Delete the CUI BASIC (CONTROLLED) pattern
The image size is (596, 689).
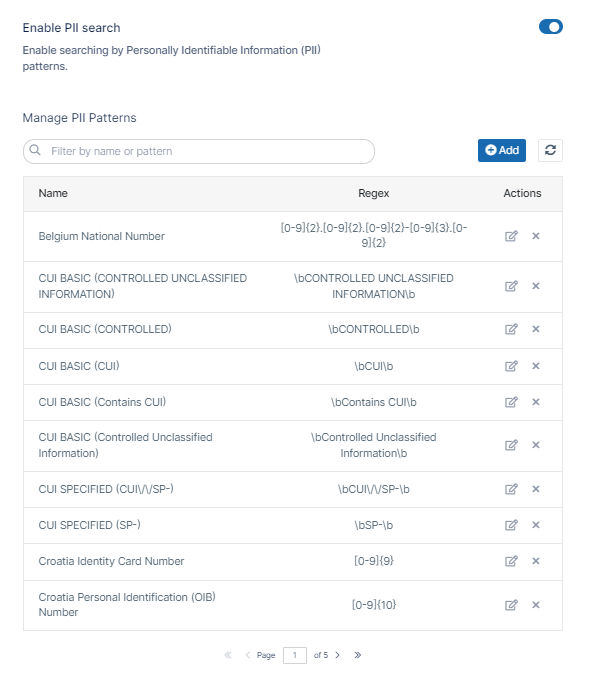(x=536, y=330)
